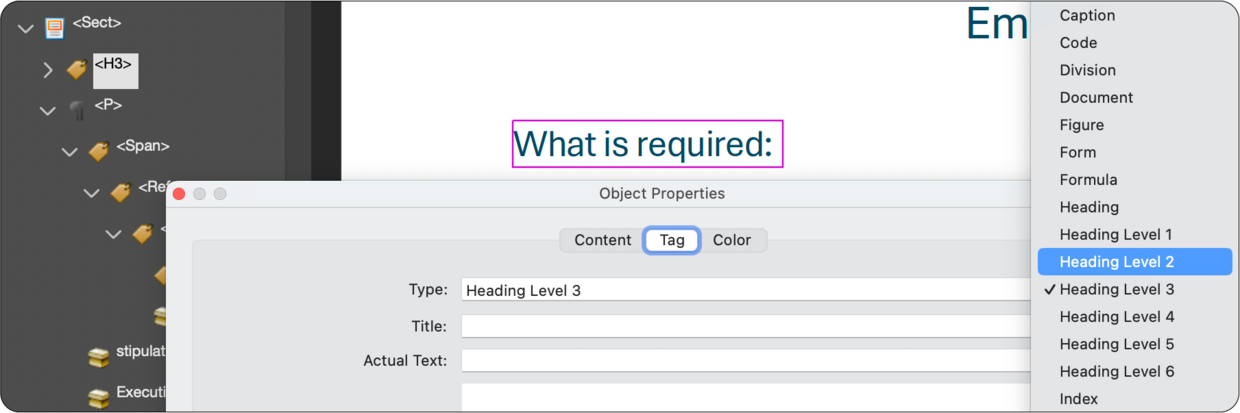Collapse the Span tag node
This screenshot has height=413, width=1240.
coord(69,152)
